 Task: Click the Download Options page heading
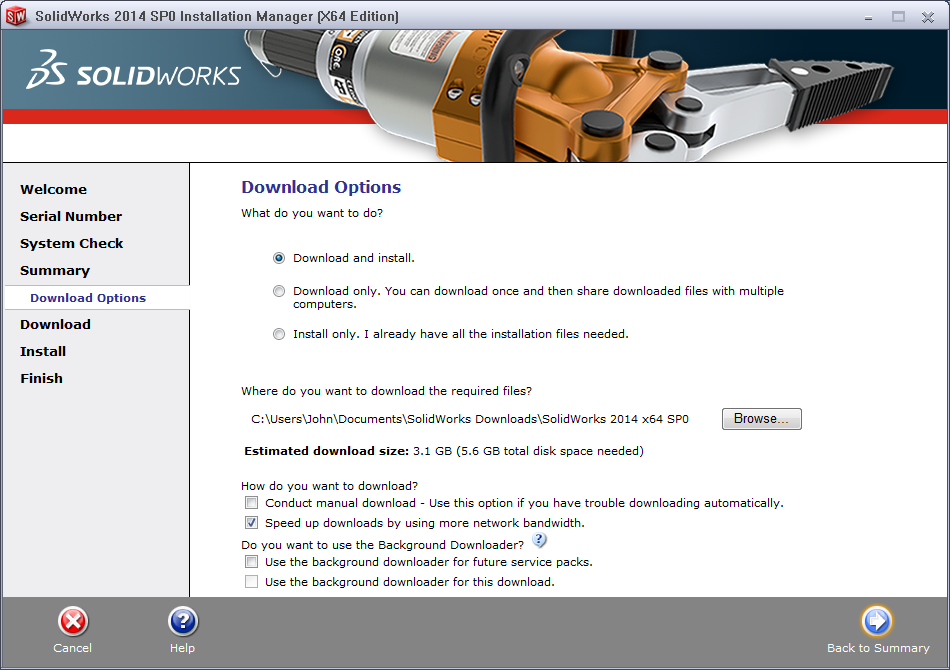pos(321,187)
